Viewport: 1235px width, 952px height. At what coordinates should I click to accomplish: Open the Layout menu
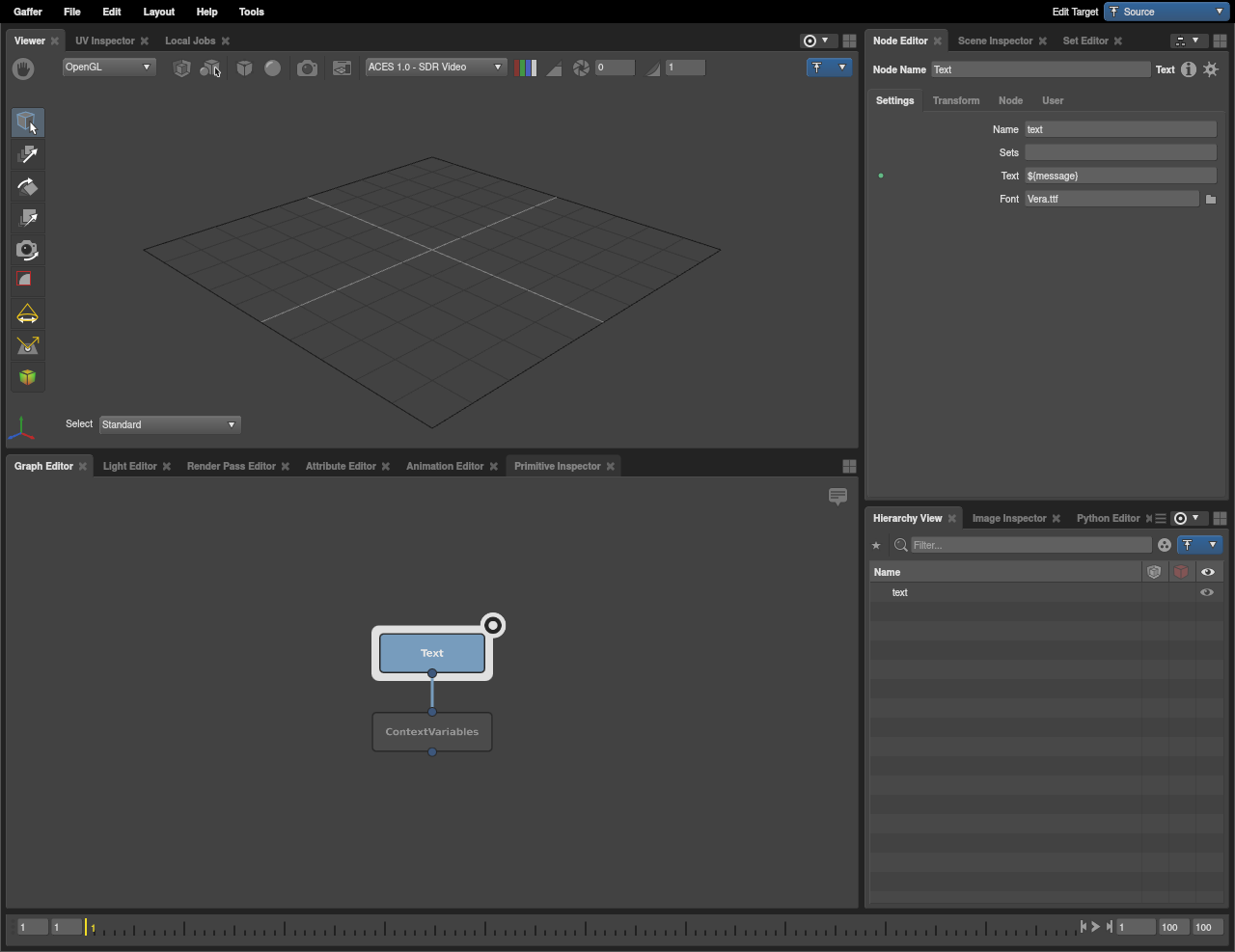click(158, 12)
